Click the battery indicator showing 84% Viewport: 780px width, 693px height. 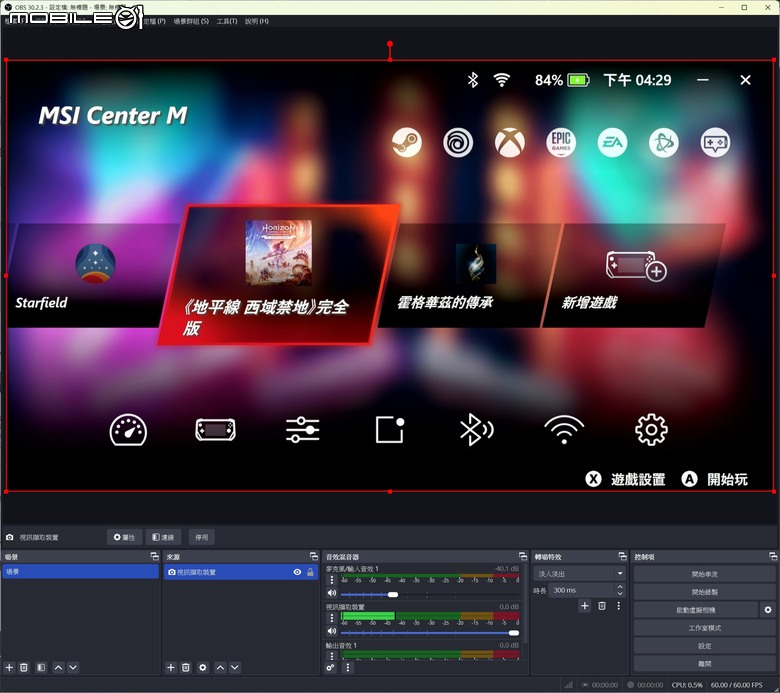562,80
